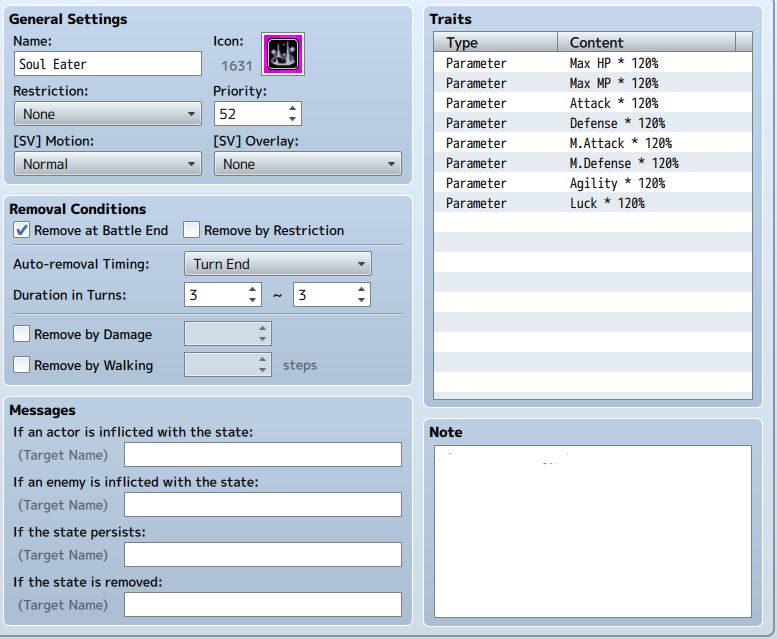Sort traits by Type column header
777x639 pixels.
pyautogui.click(x=496, y=43)
